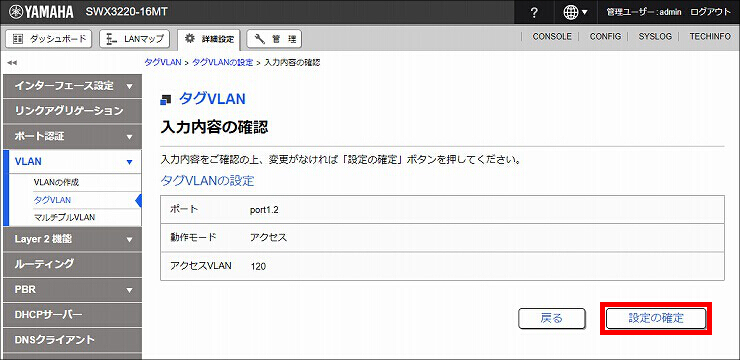Viewport: 740px width, 360px height.
Task: Open ルーティング in sidebar
Action: 72,264
